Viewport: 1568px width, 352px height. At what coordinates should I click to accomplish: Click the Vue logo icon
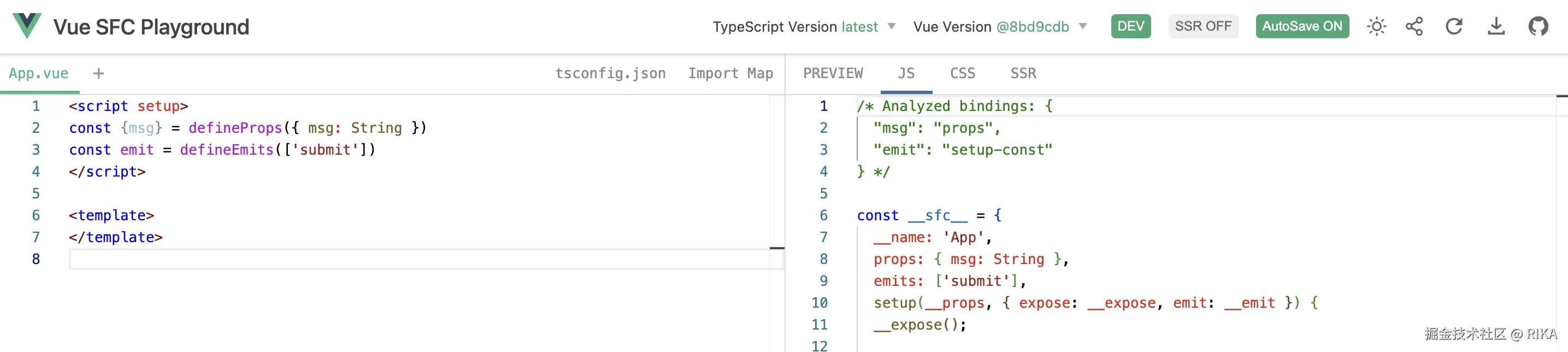pos(27,26)
